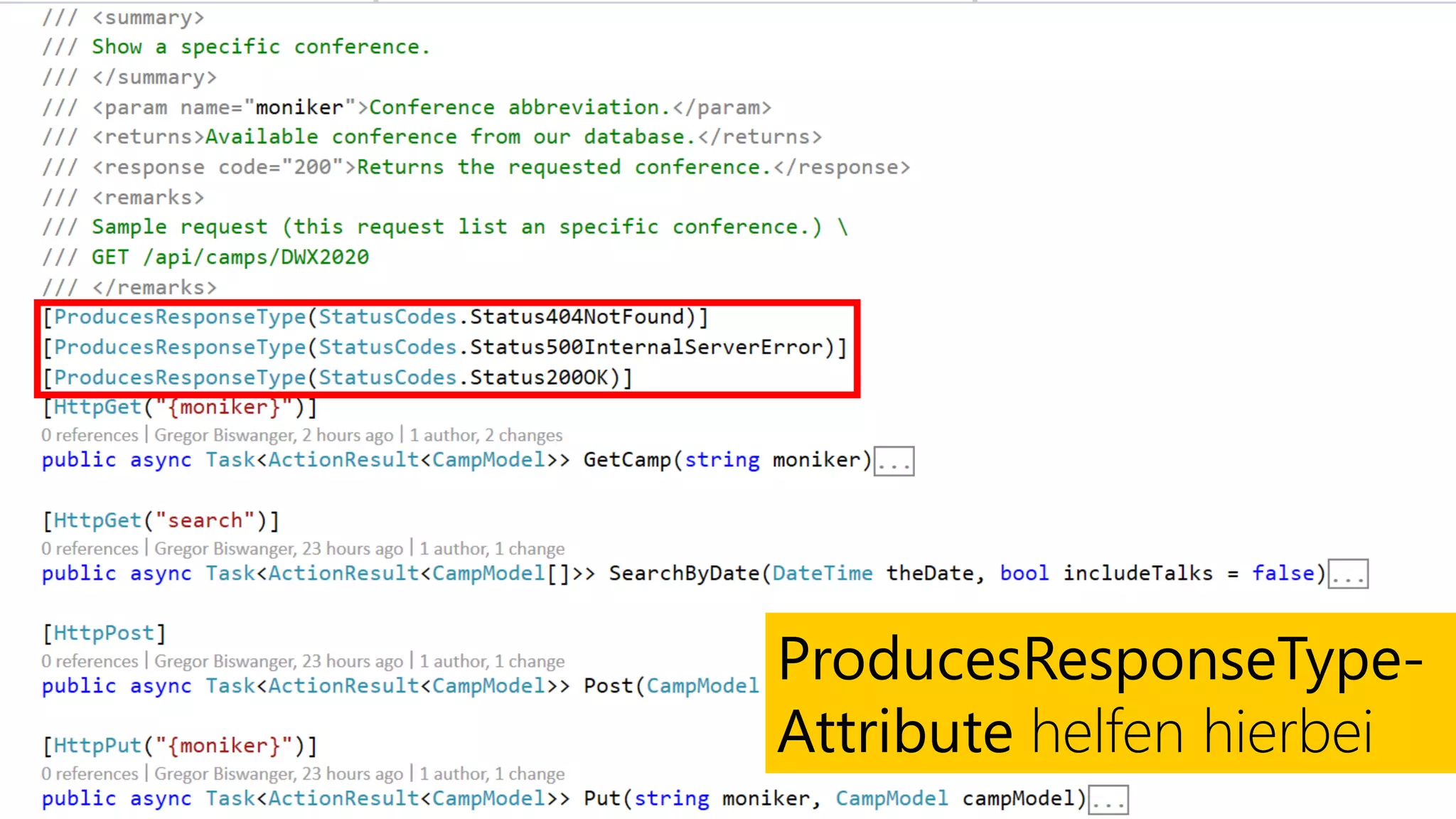Viewport: 1456px width, 819px height.
Task: Click the HttpPost attribute
Action: coord(104,633)
